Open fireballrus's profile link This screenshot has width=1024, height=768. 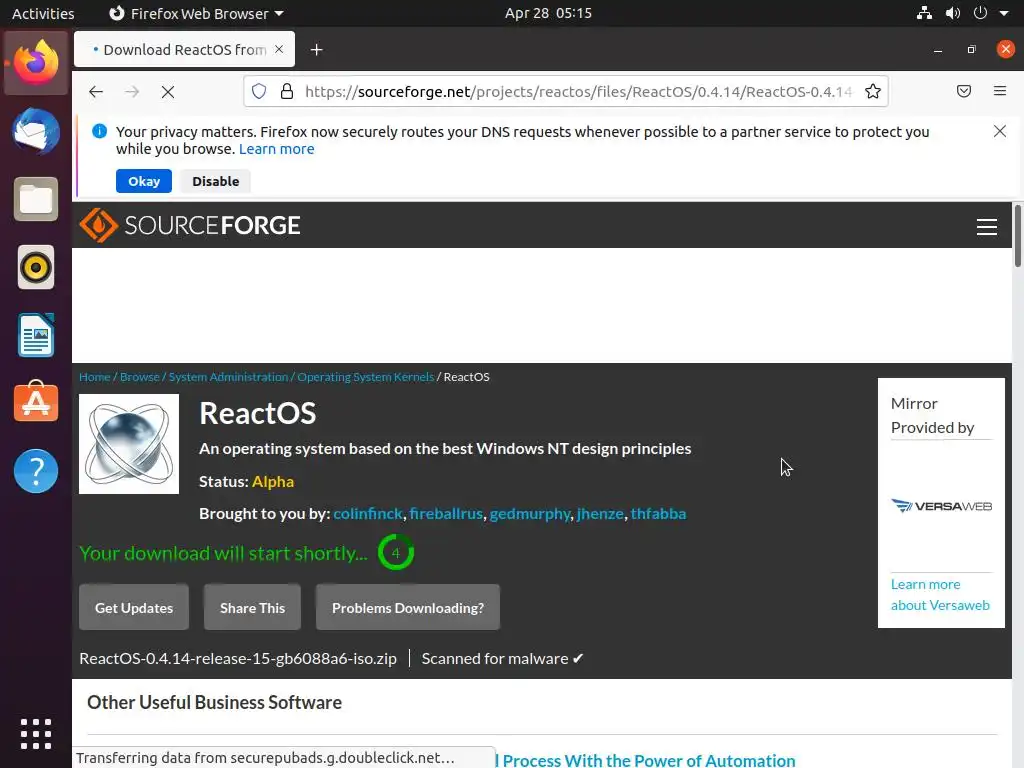coord(446,513)
